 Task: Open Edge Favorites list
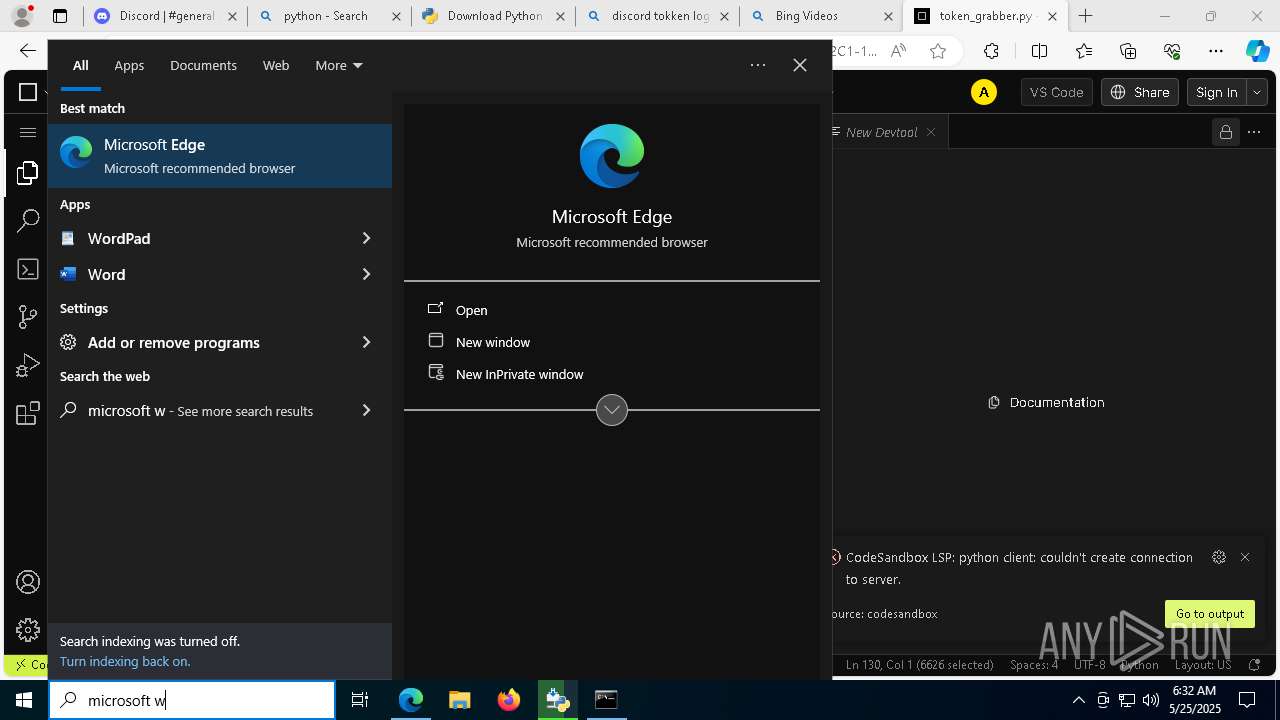(1084, 51)
